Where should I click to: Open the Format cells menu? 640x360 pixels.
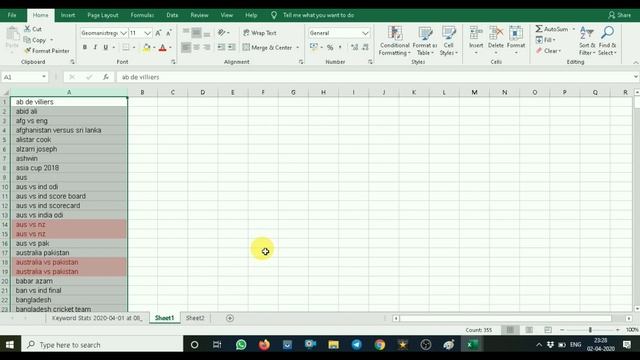point(516,40)
